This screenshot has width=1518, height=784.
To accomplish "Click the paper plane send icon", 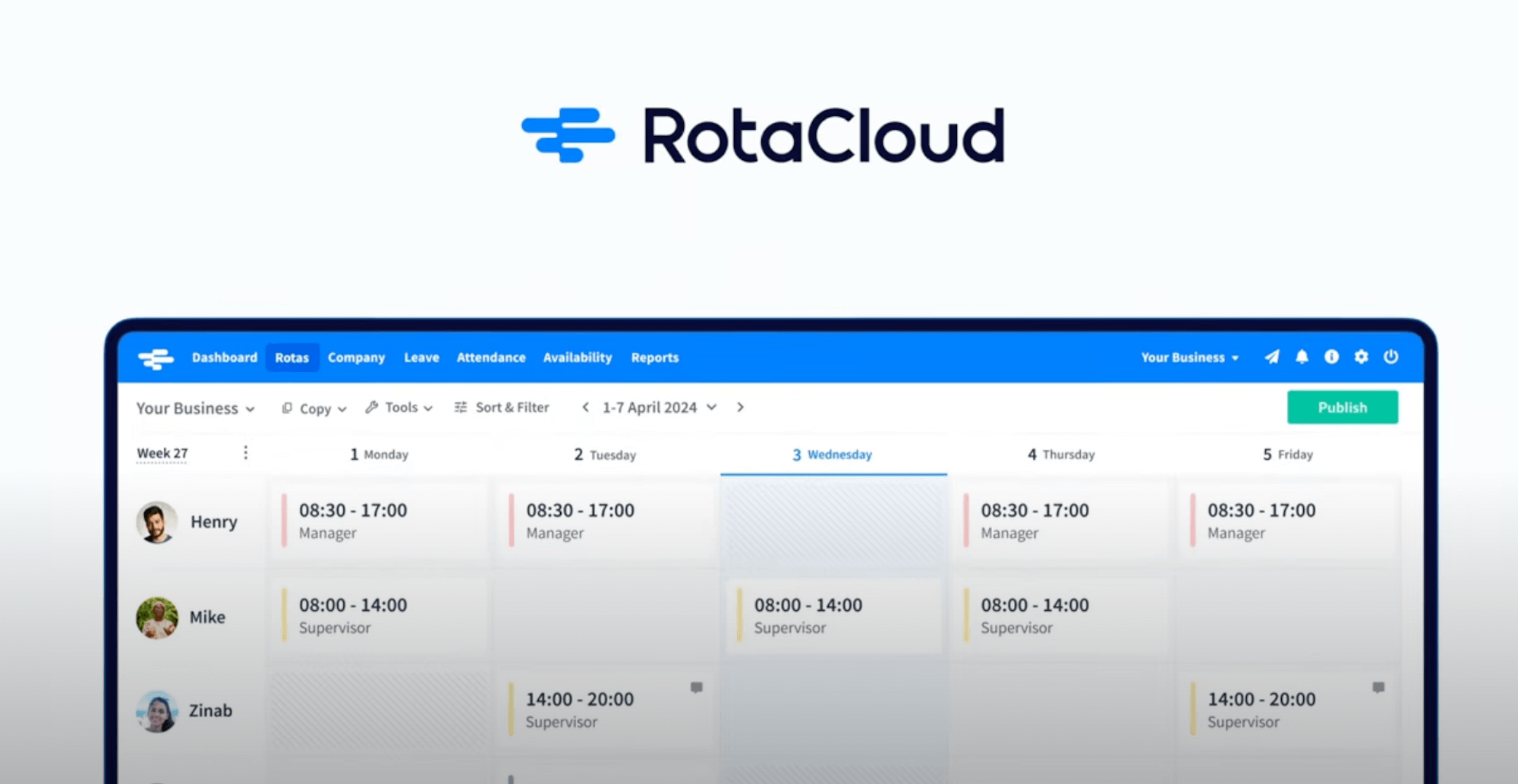I will pyautogui.click(x=1272, y=357).
